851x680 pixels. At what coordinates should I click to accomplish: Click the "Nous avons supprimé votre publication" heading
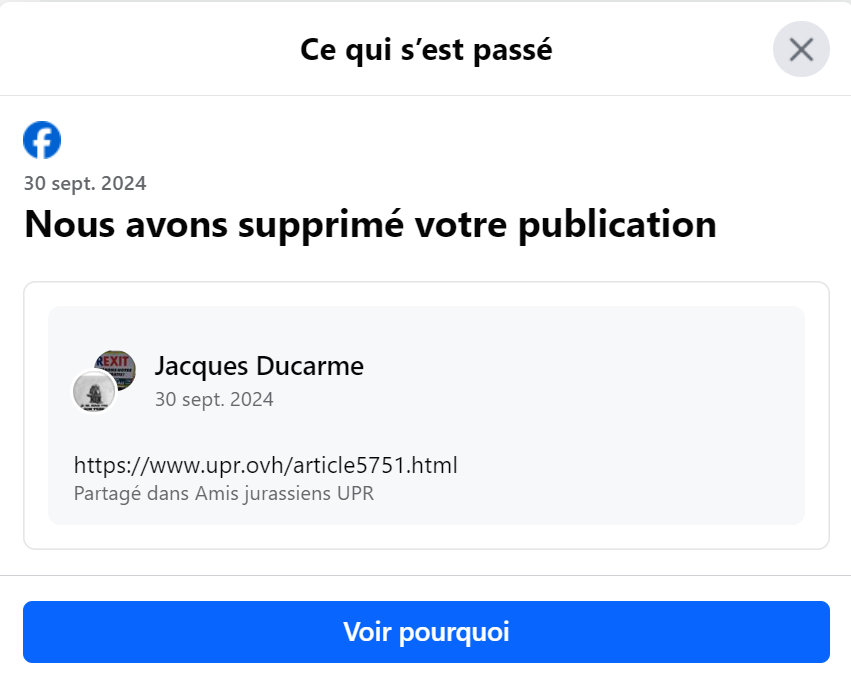pos(371,225)
